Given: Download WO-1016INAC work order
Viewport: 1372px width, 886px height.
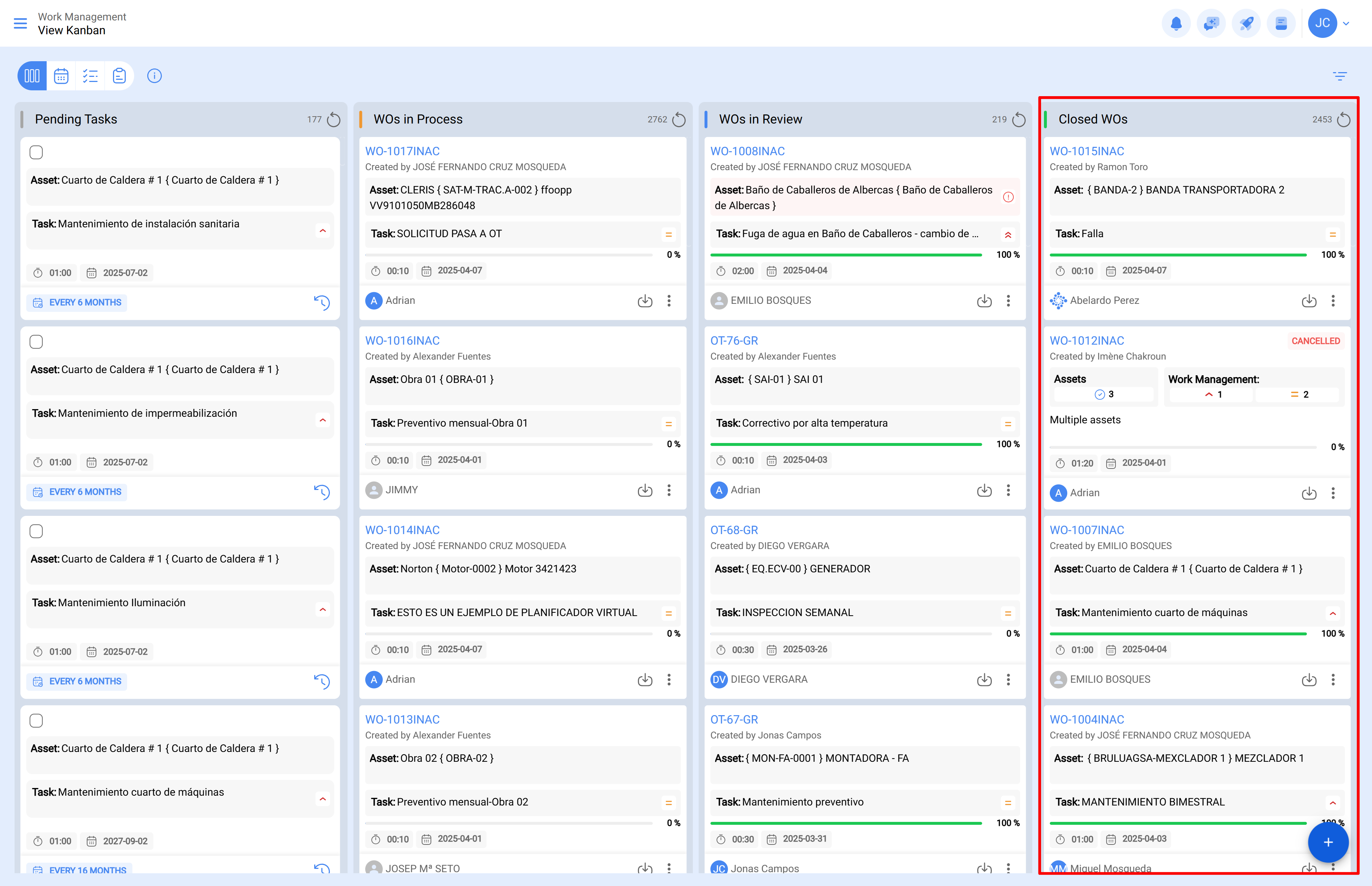Looking at the screenshot, I should click(x=644, y=490).
